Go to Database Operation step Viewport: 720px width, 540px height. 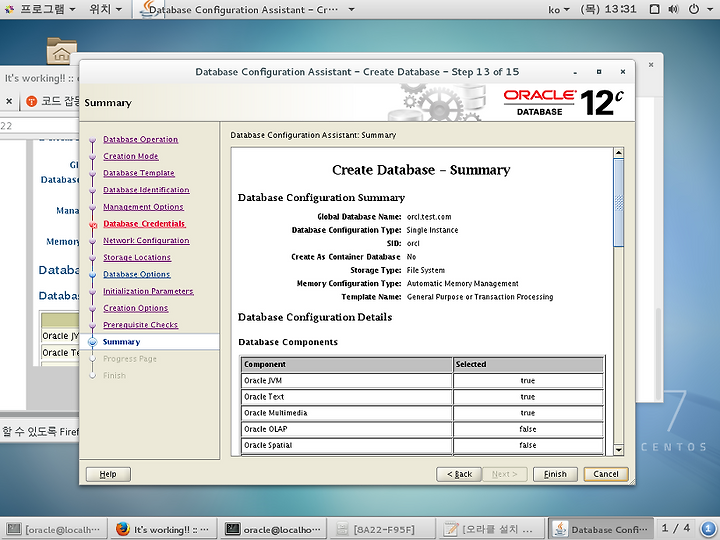click(x=141, y=139)
